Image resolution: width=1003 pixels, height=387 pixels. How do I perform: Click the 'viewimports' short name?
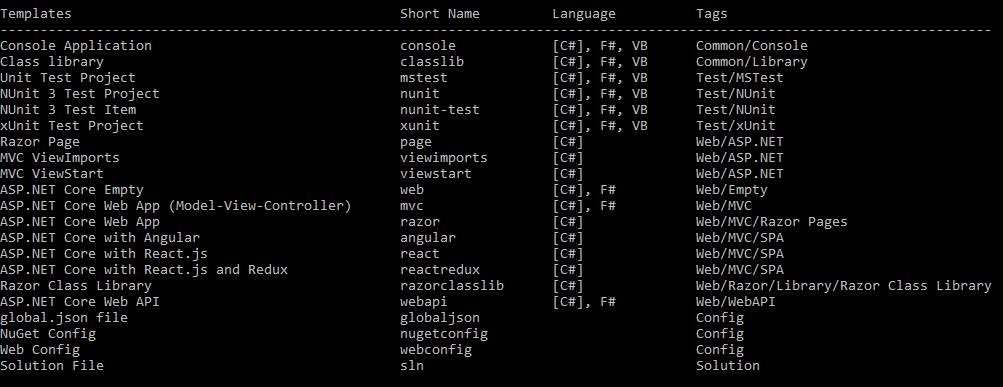[444, 158]
